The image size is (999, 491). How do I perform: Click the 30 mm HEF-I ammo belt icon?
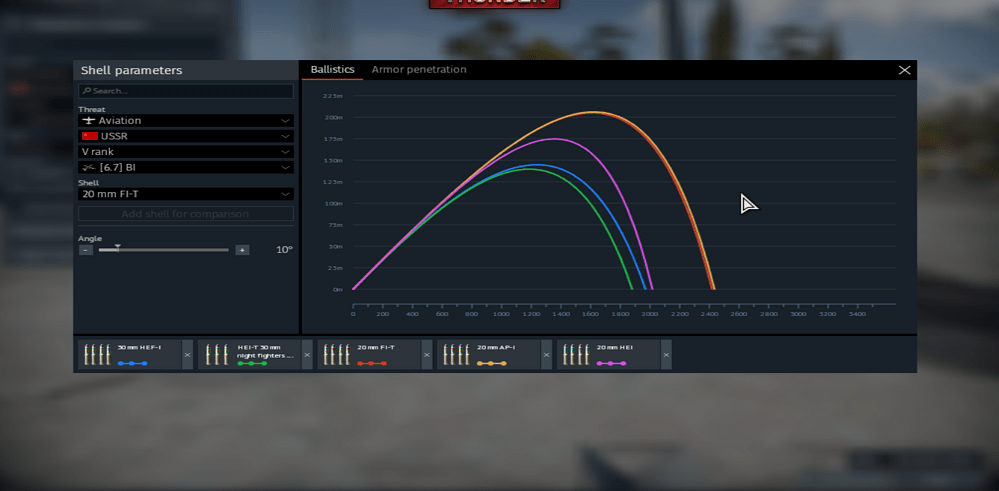(97, 355)
